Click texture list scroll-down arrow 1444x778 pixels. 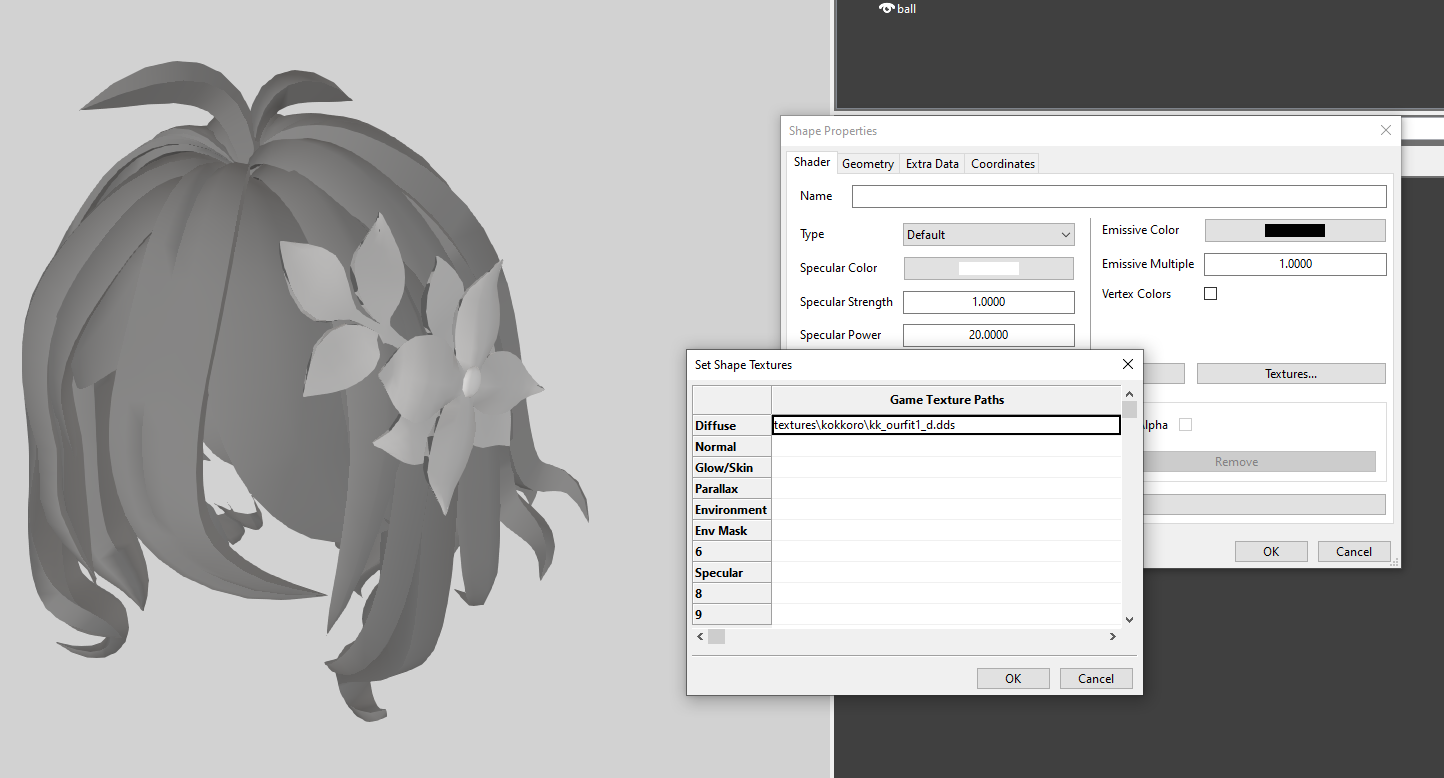click(x=1129, y=619)
